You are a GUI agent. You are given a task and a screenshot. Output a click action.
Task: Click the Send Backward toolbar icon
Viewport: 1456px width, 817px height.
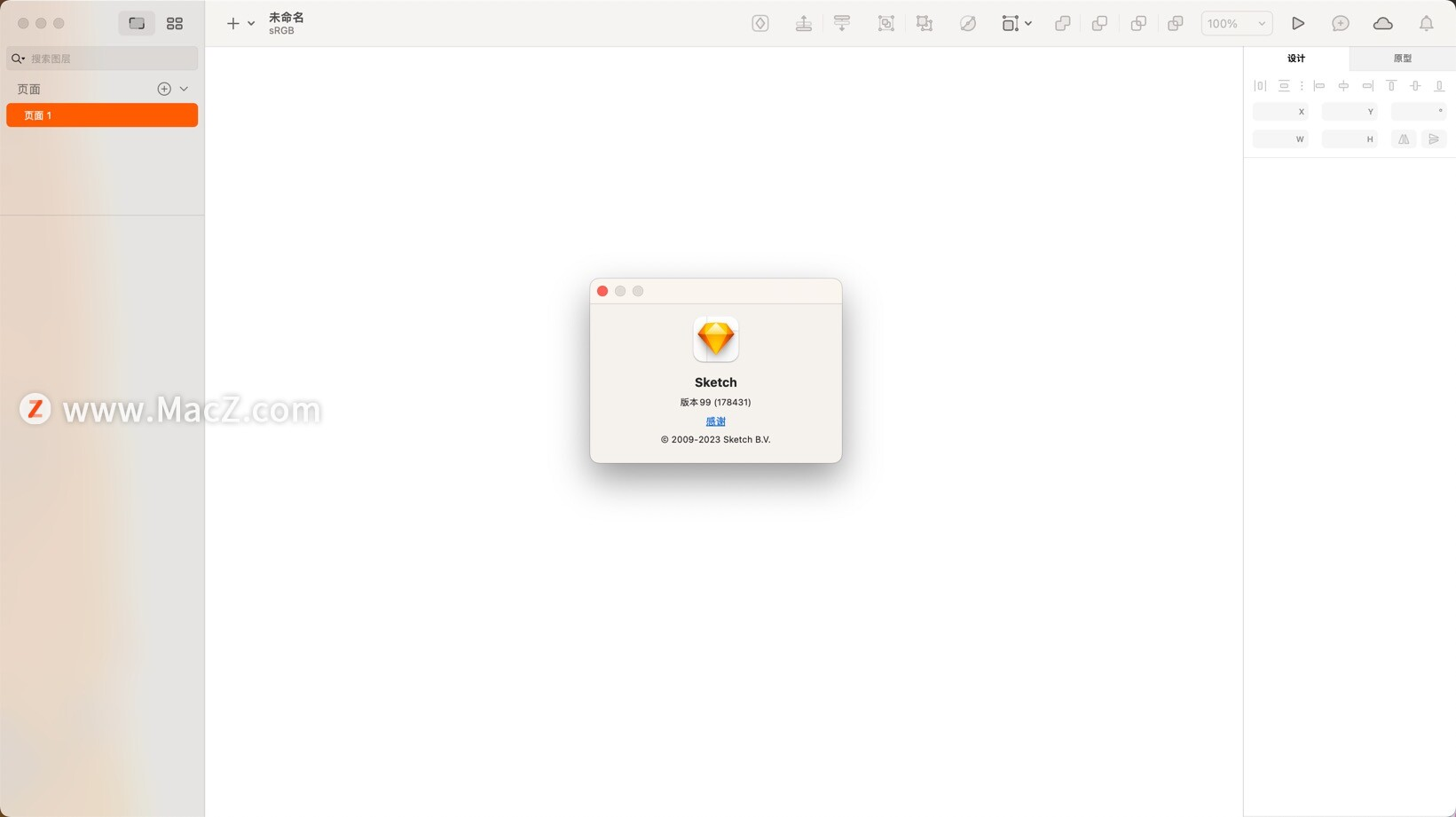842,23
